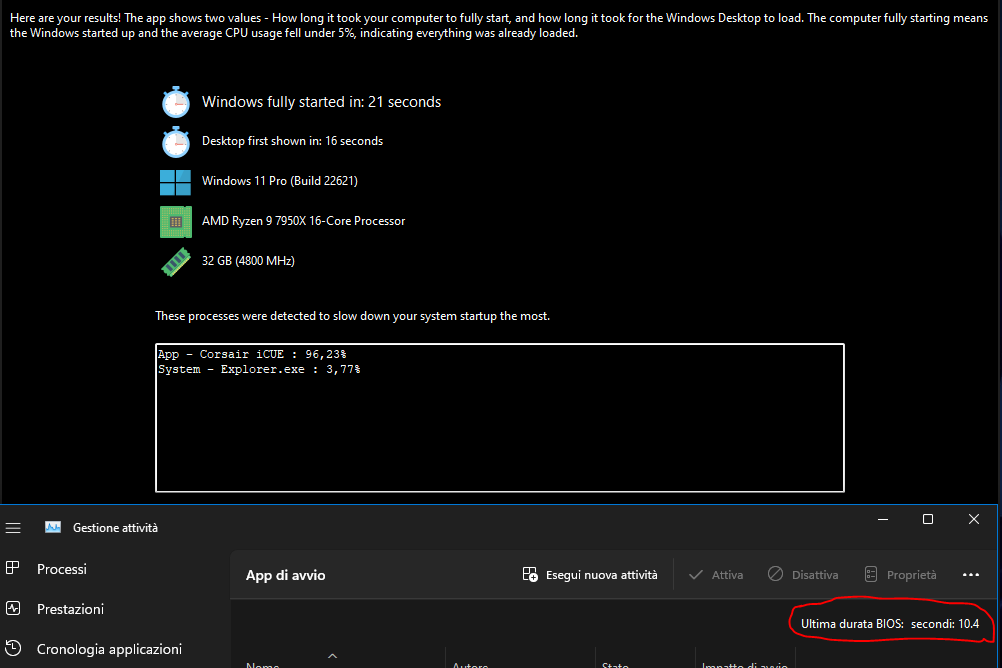Click the Windows fully started in 21 seconds text

321,102
